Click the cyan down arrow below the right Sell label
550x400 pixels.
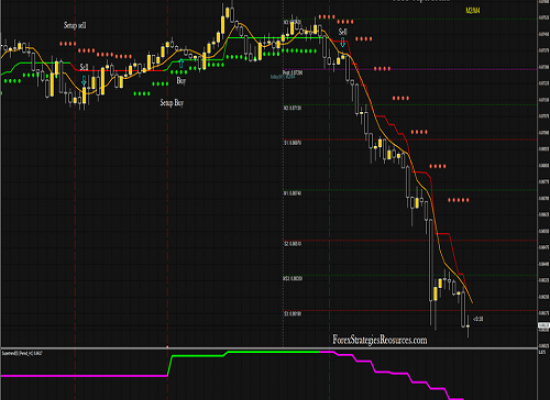point(343,42)
